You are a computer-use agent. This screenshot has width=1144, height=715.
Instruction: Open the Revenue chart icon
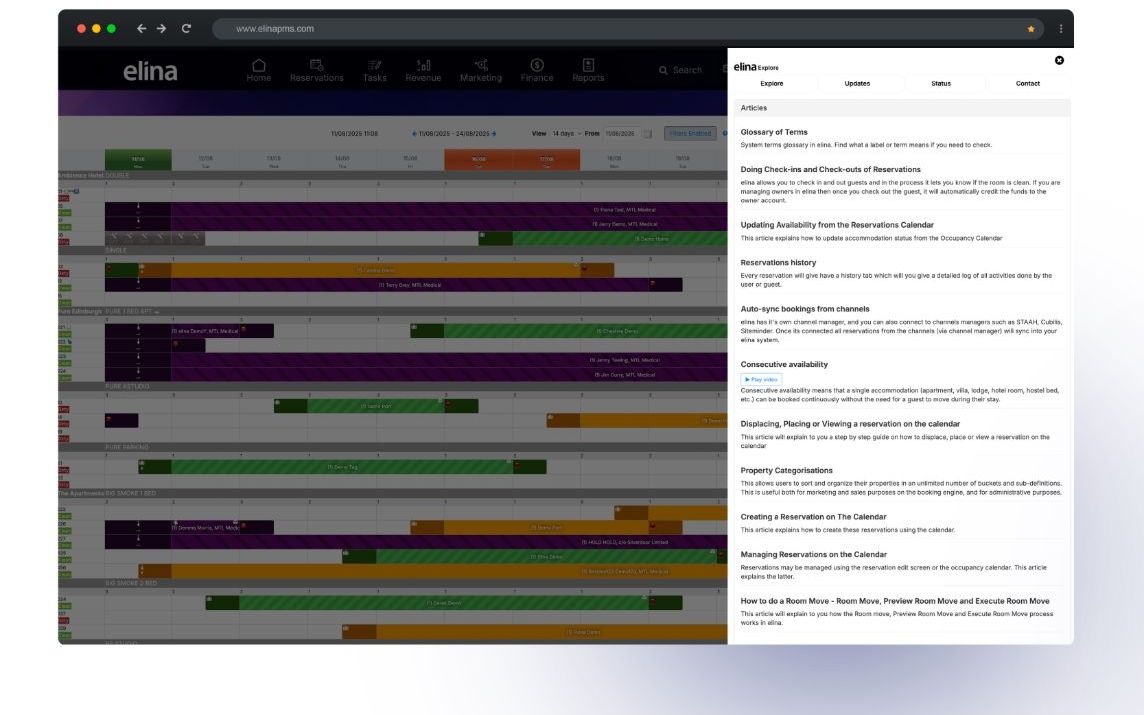pos(423,65)
